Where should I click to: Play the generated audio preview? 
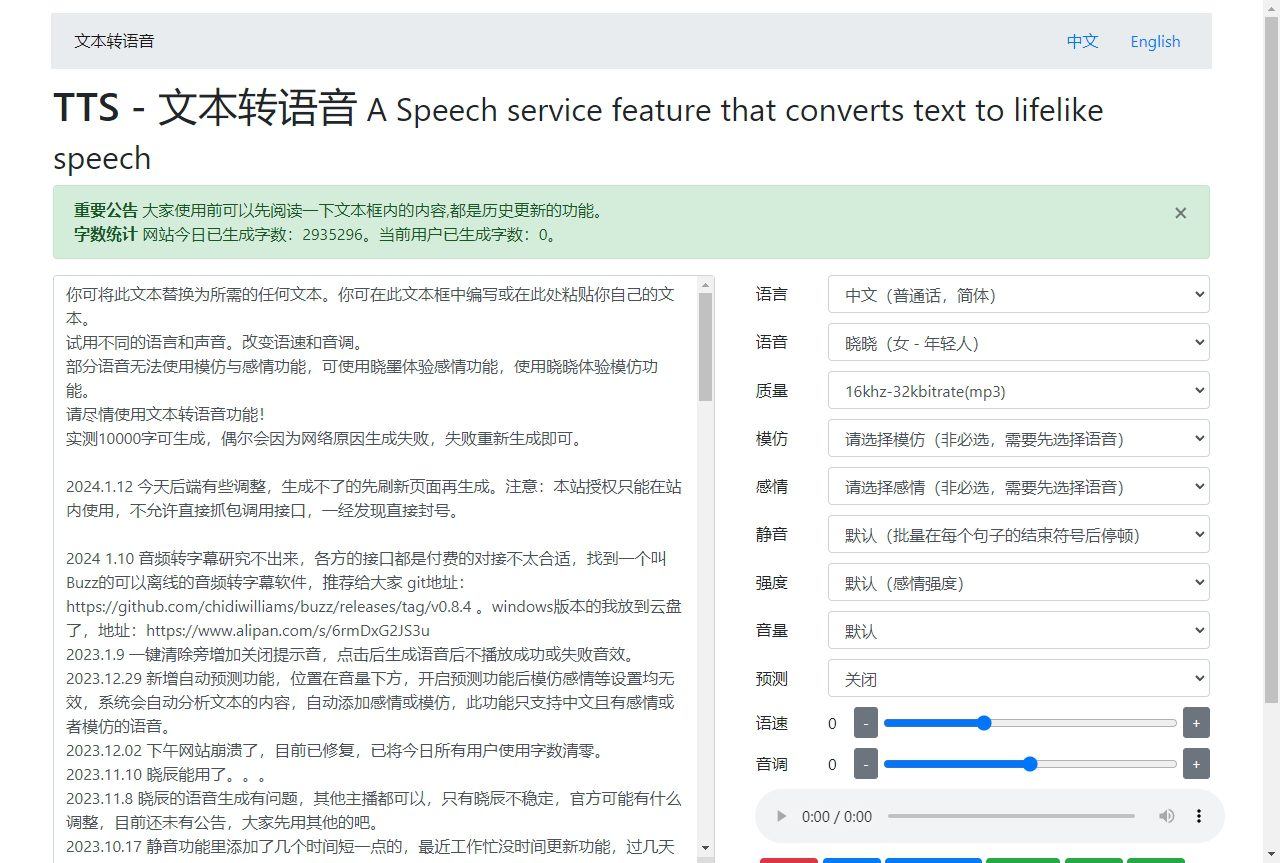pos(781,816)
